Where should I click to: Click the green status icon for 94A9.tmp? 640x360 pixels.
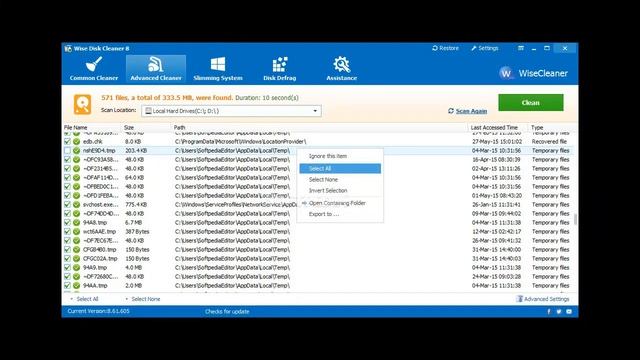[x=76, y=267]
